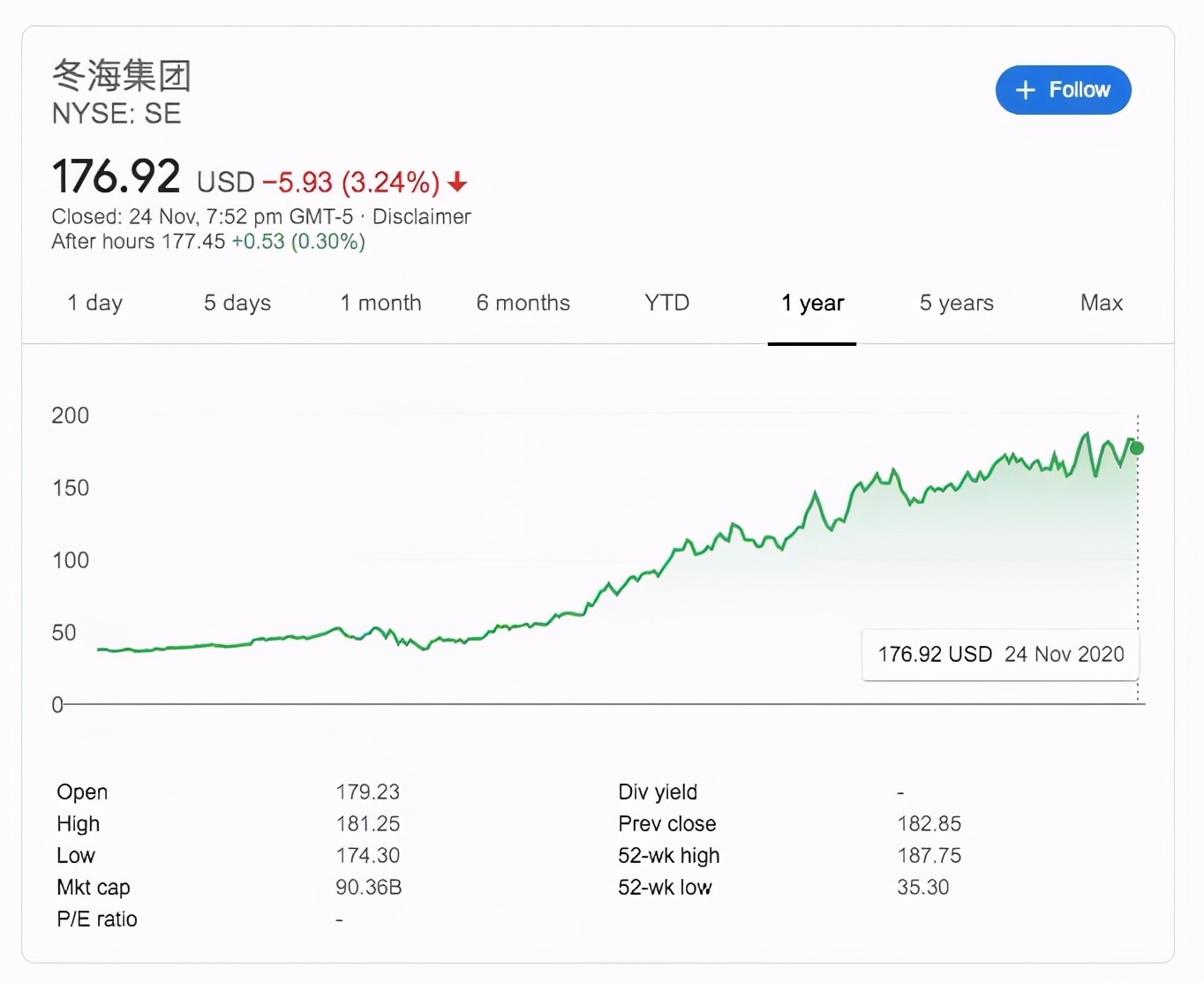Click the 52-wk high label
This screenshot has height=983, width=1204.
point(669,856)
